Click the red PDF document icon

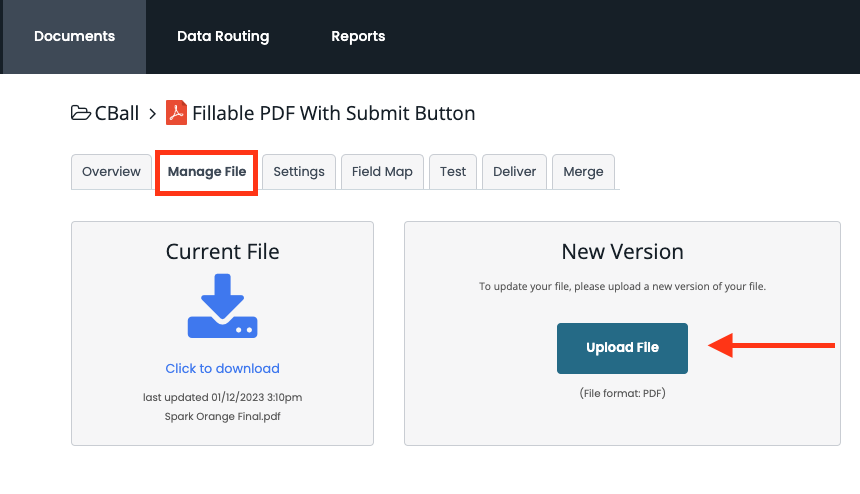tap(176, 113)
